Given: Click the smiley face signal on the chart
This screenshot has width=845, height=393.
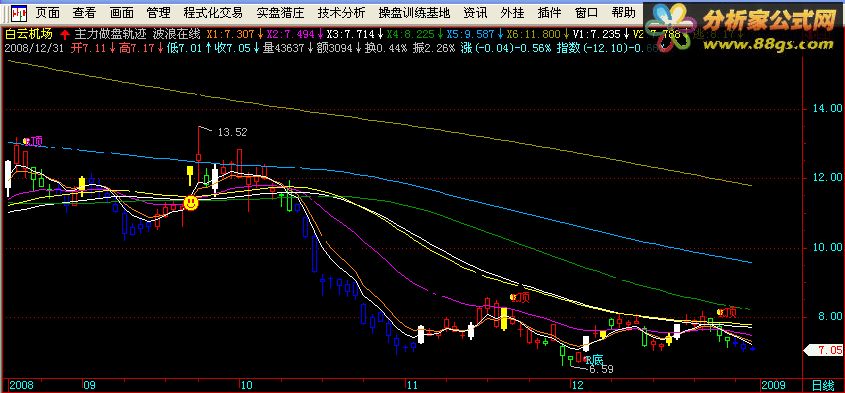Looking at the screenshot, I should (x=191, y=203).
